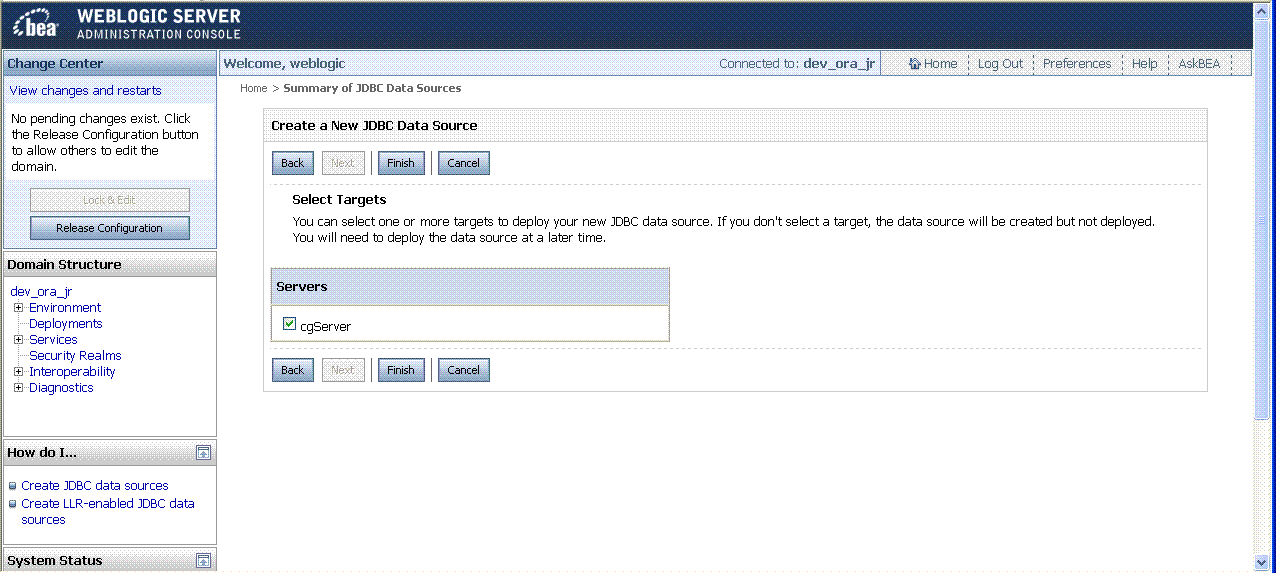Screen dimensions: 1276x573
Task: Collapse the How do I panel icon
Action: (203, 453)
